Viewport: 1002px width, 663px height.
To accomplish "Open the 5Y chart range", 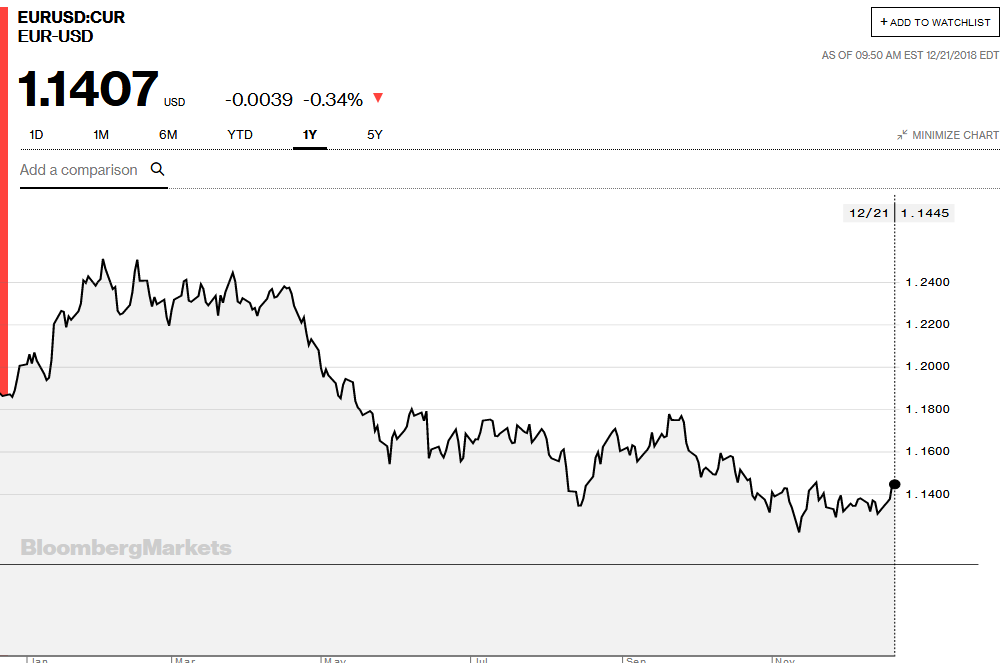I will (x=375, y=134).
